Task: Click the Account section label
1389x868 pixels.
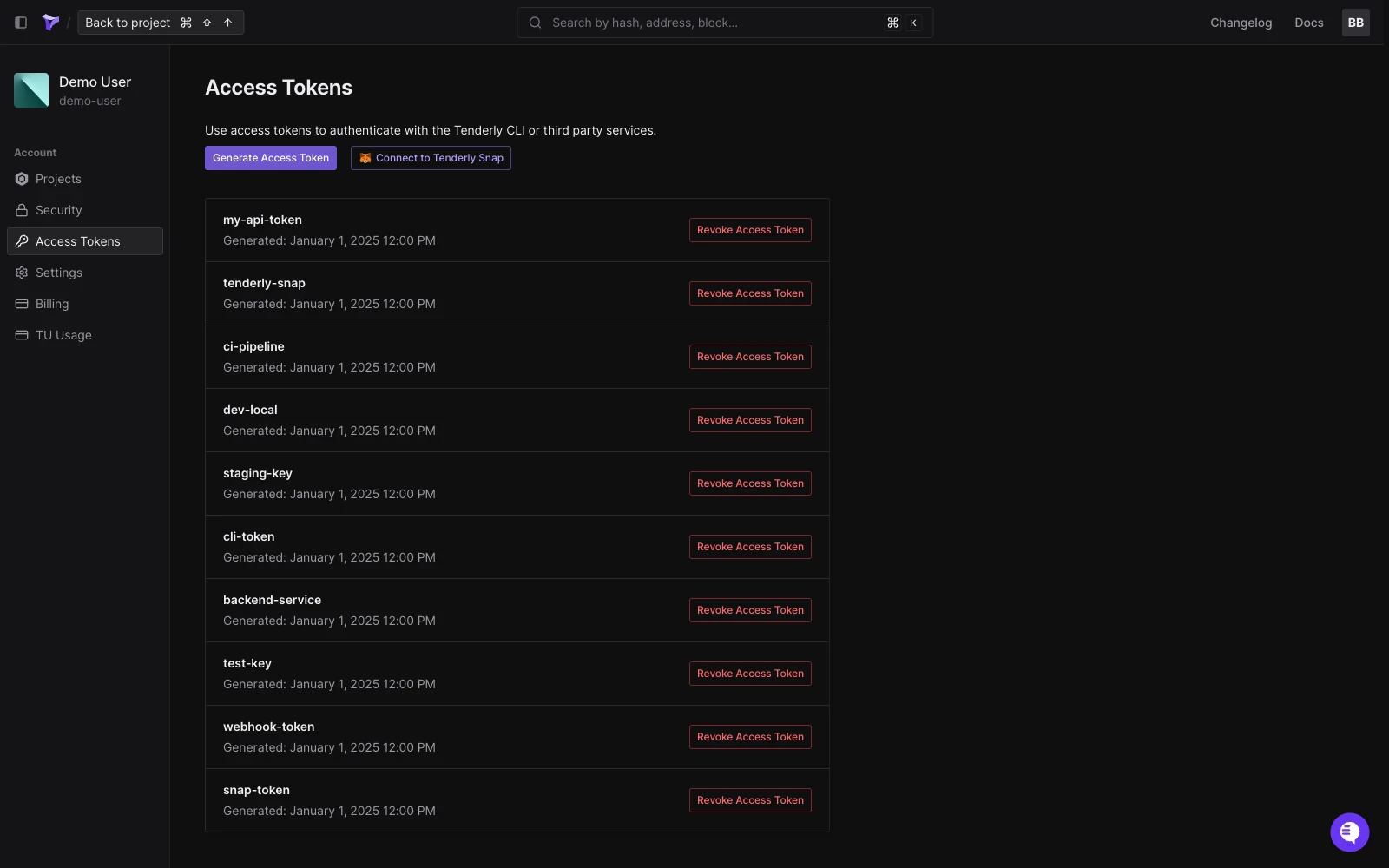Action: (x=35, y=153)
